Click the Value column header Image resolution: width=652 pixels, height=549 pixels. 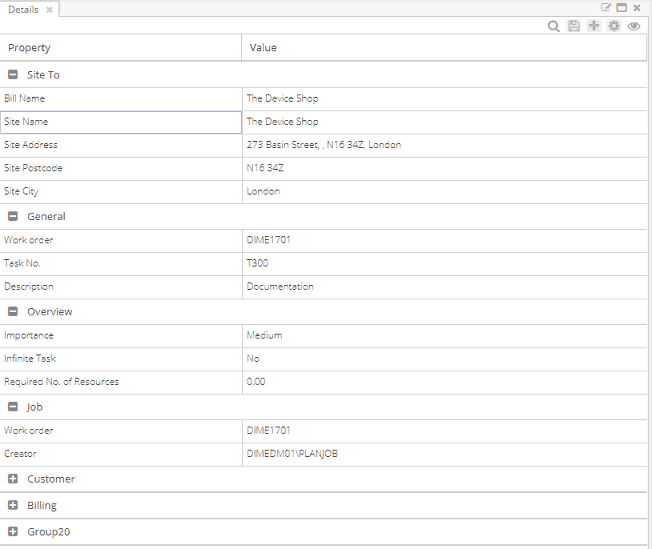[444, 48]
